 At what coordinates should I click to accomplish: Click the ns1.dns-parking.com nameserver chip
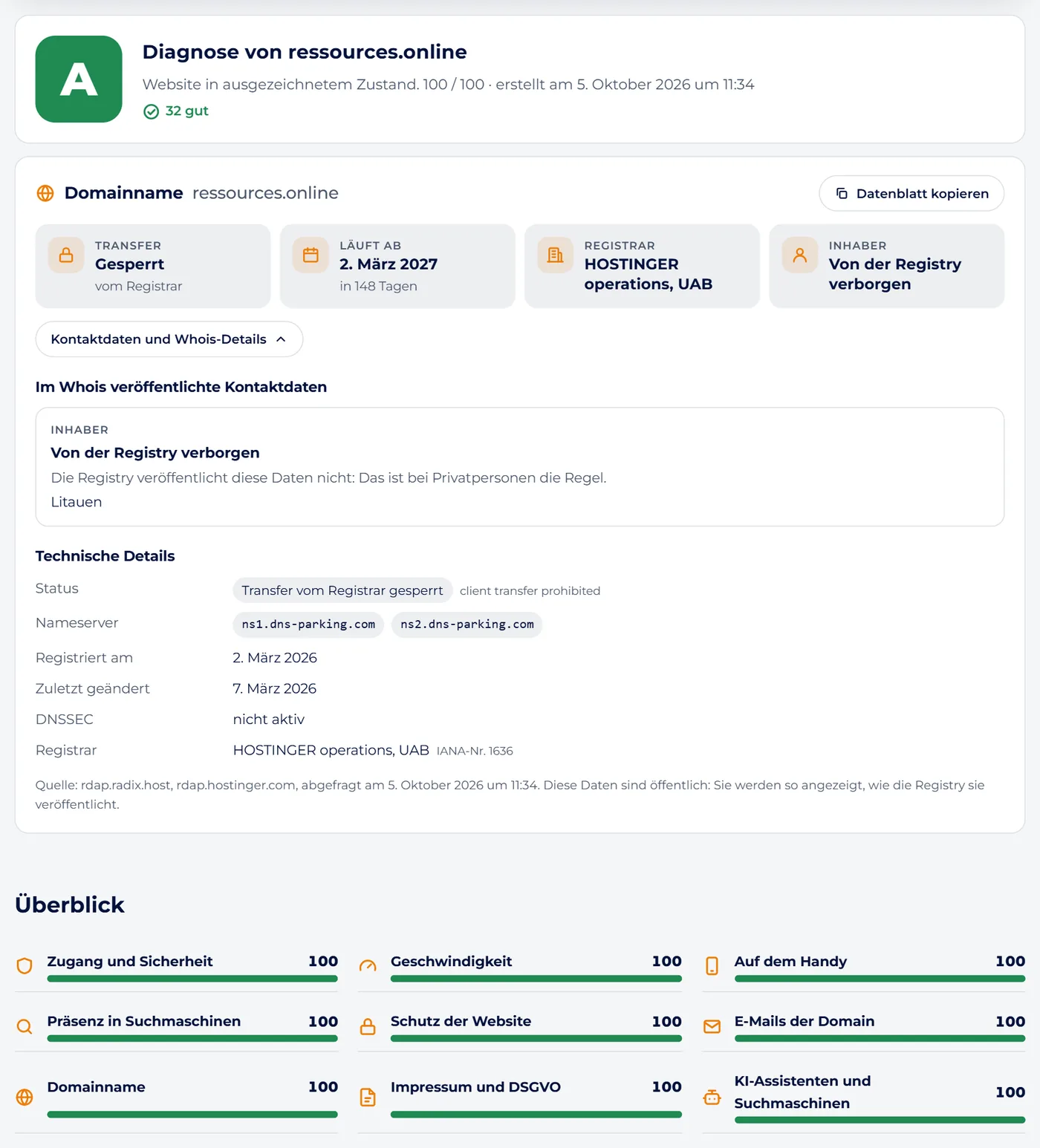coord(308,624)
